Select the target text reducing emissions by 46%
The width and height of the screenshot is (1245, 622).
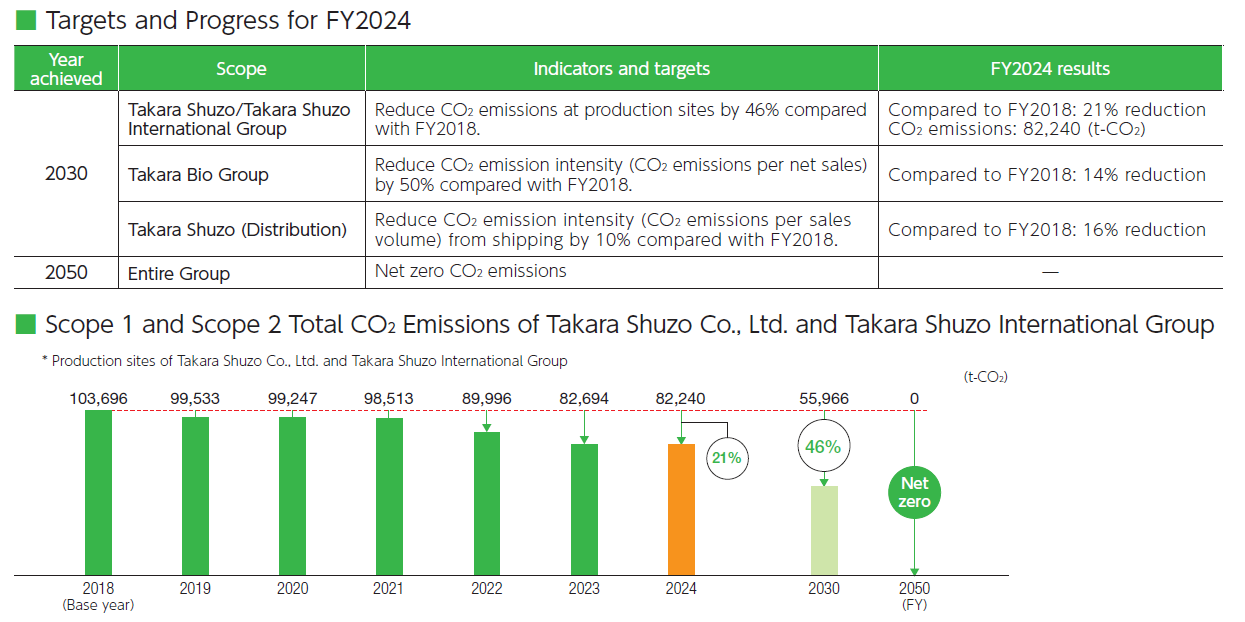[620, 119]
